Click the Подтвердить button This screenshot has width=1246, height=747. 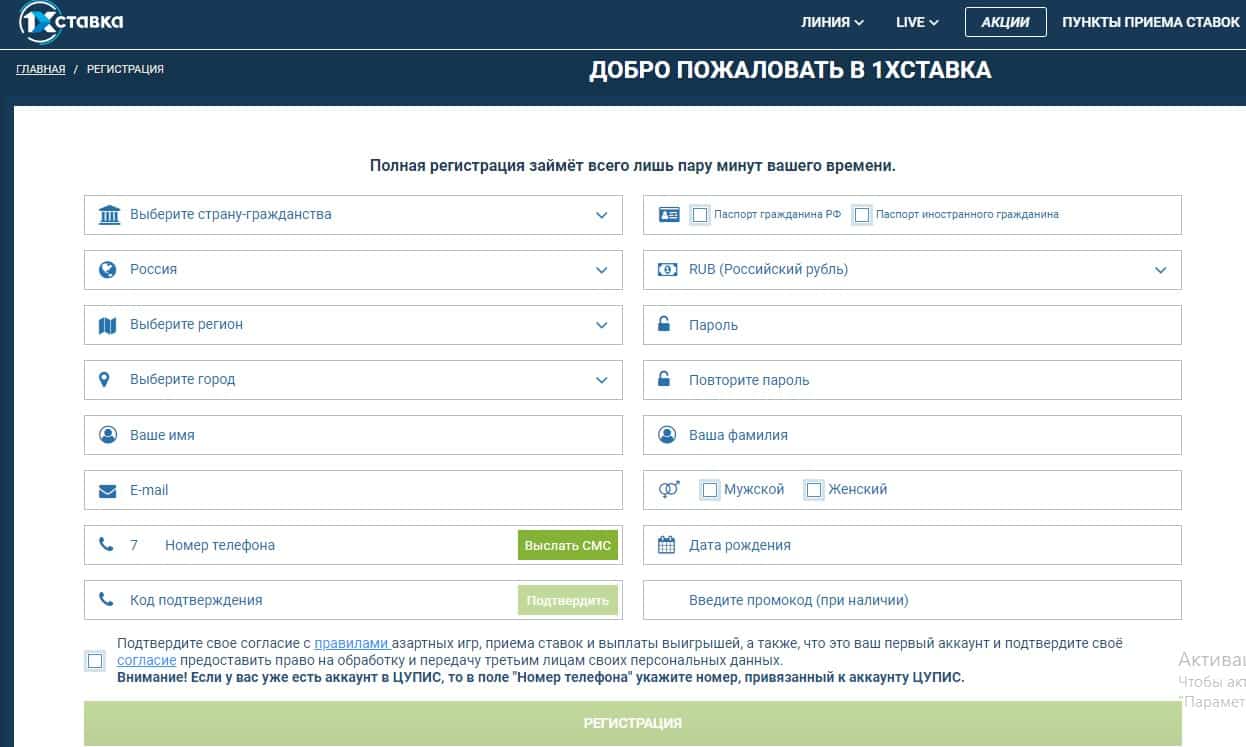(x=568, y=600)
